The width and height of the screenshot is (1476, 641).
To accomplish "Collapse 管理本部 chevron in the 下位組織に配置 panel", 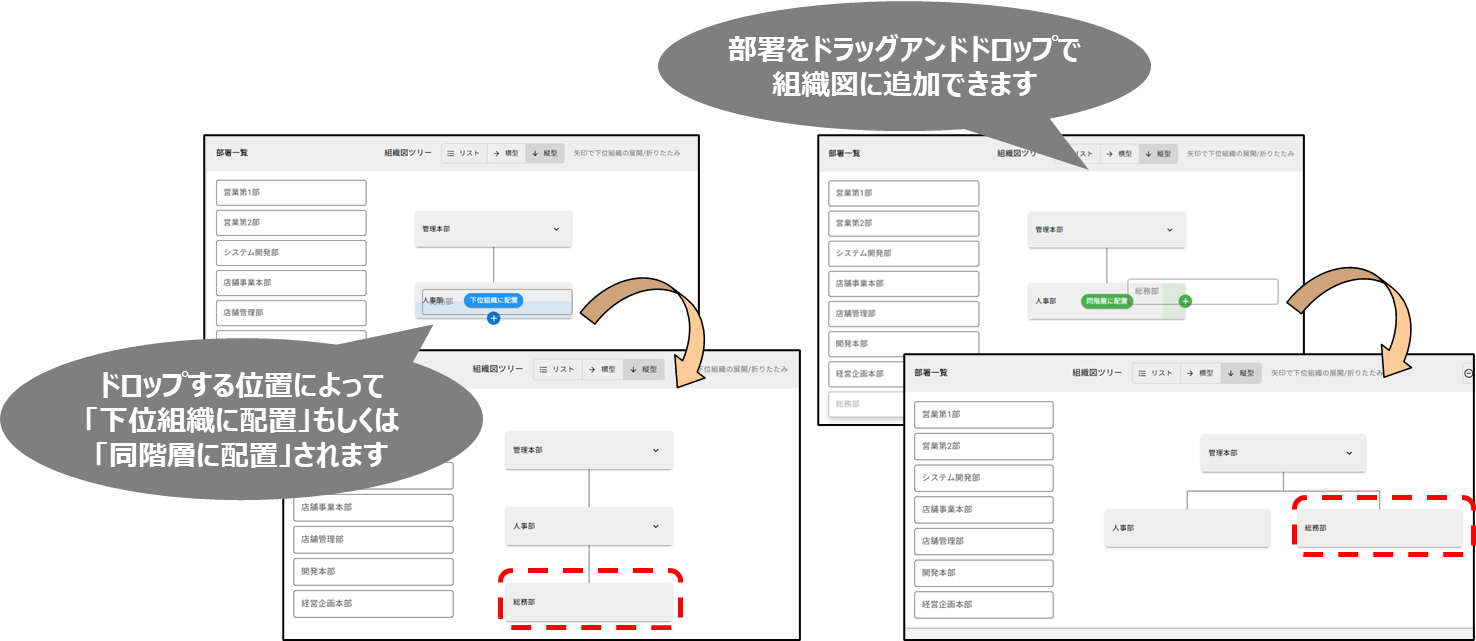I will click(x=556, y=229).
